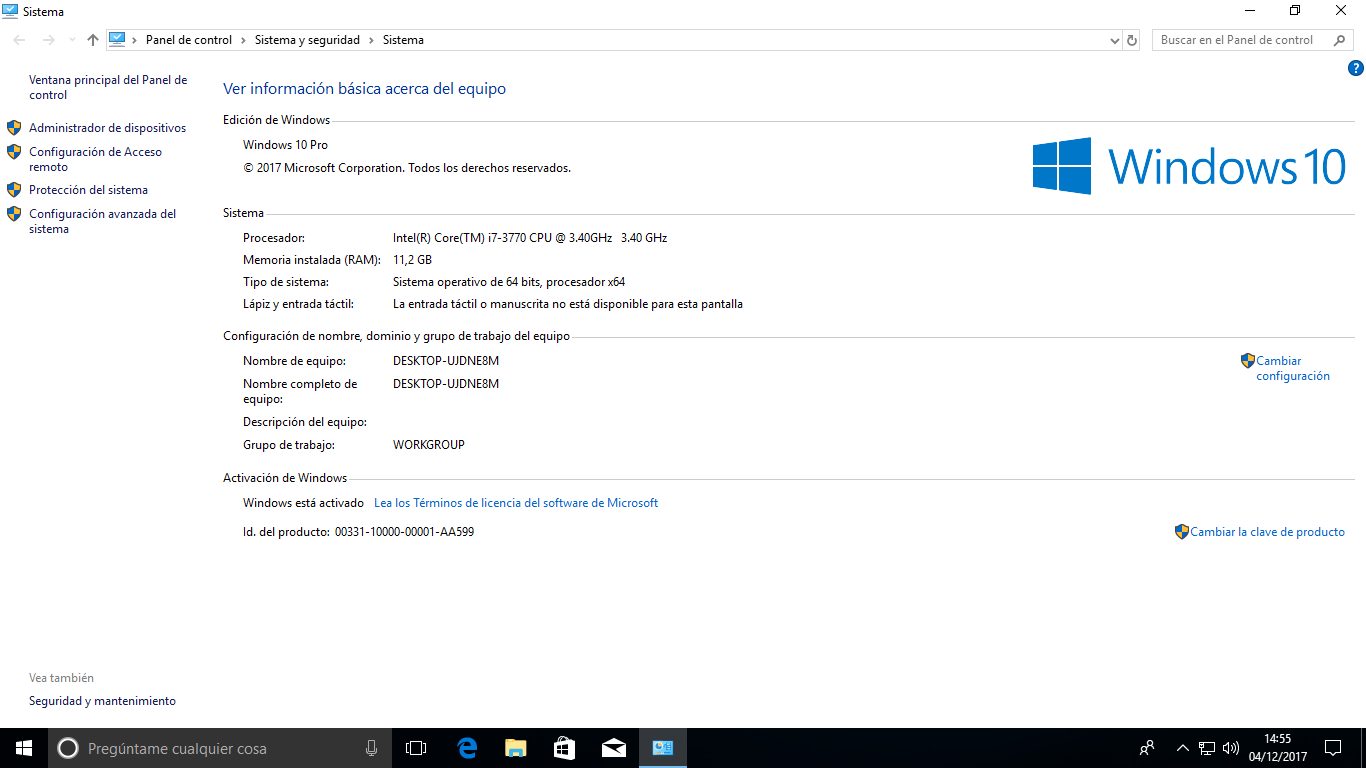The height and width of the screenshot is (768, 1366).
Task: Click 'Windows 10 Pro' edition text
Action: [285, 145]
